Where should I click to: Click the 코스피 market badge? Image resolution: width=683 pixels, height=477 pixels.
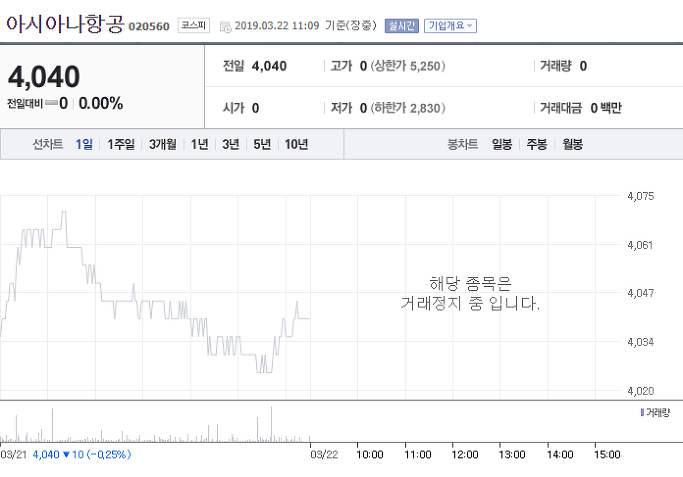coord(194,25)
